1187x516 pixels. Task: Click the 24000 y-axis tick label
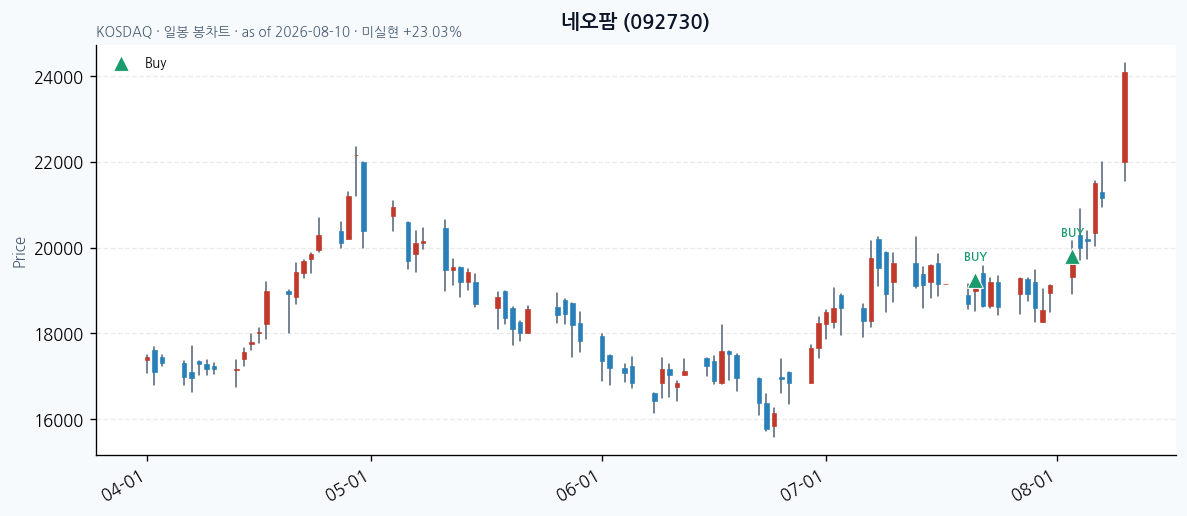click(58, 77)
